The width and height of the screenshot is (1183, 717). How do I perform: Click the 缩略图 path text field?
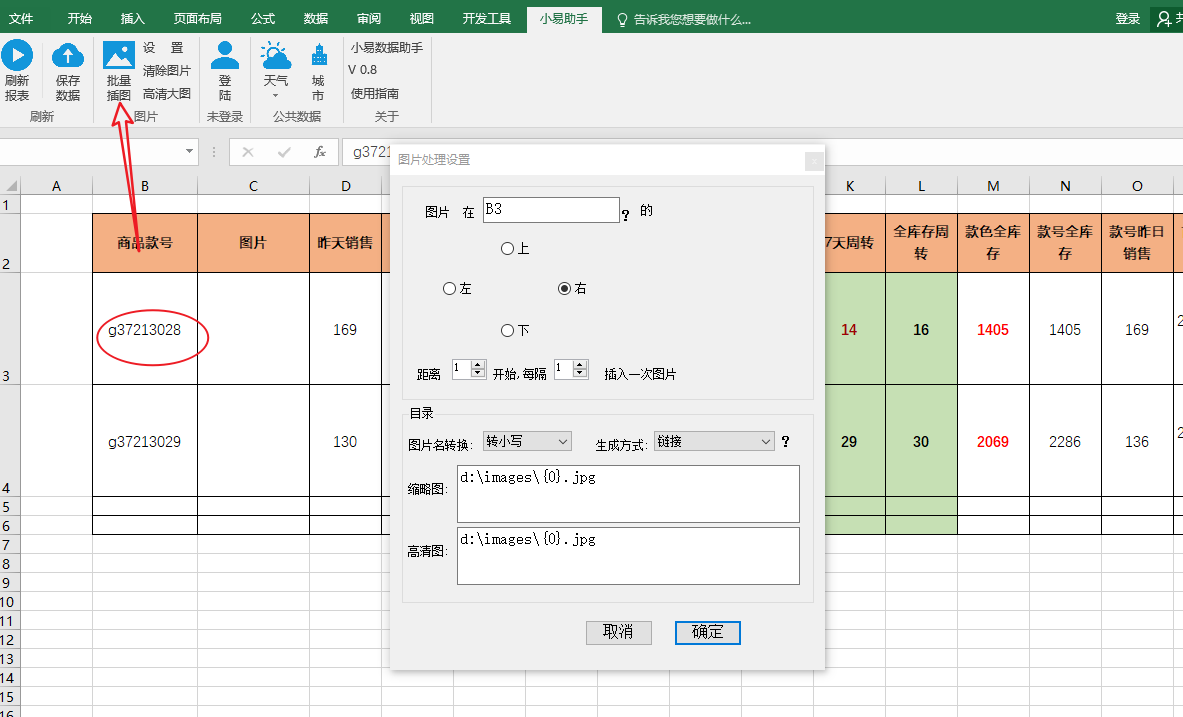628,493
